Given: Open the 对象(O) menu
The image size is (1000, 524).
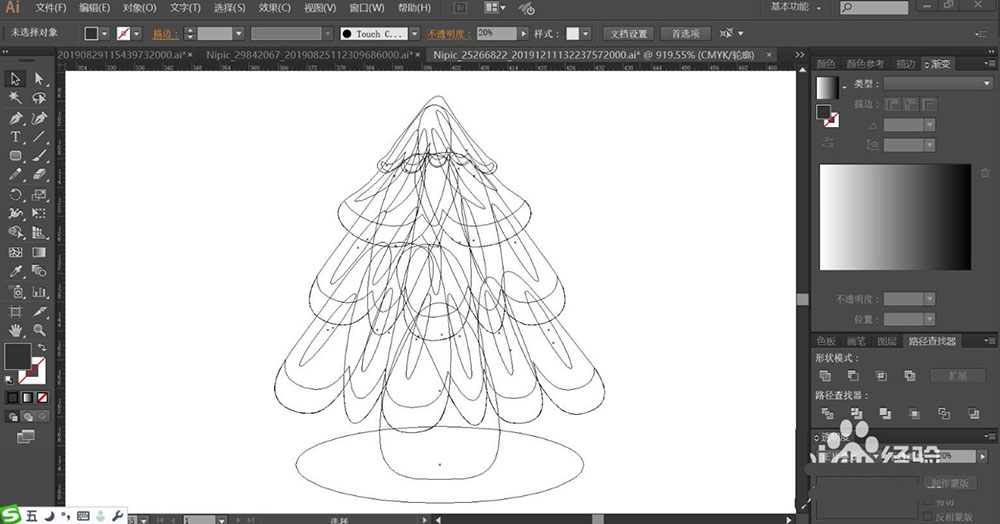Looking at the screenshot, I should 139,8.
